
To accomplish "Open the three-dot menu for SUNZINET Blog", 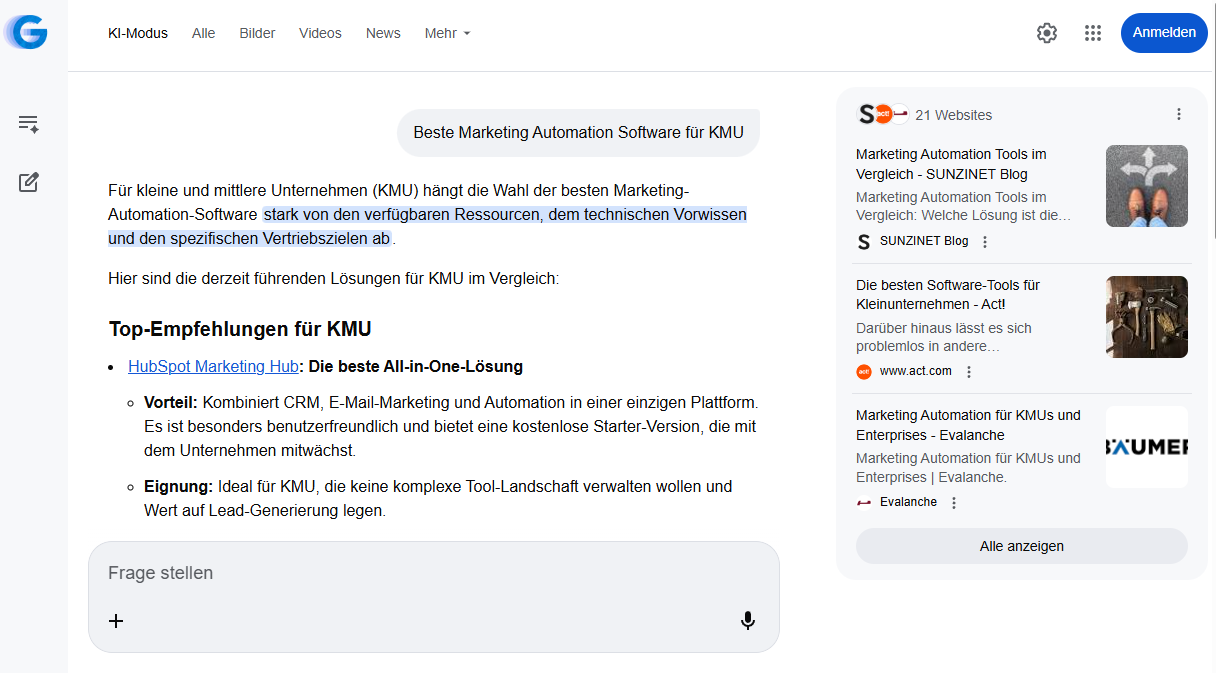I will point(985,241).
